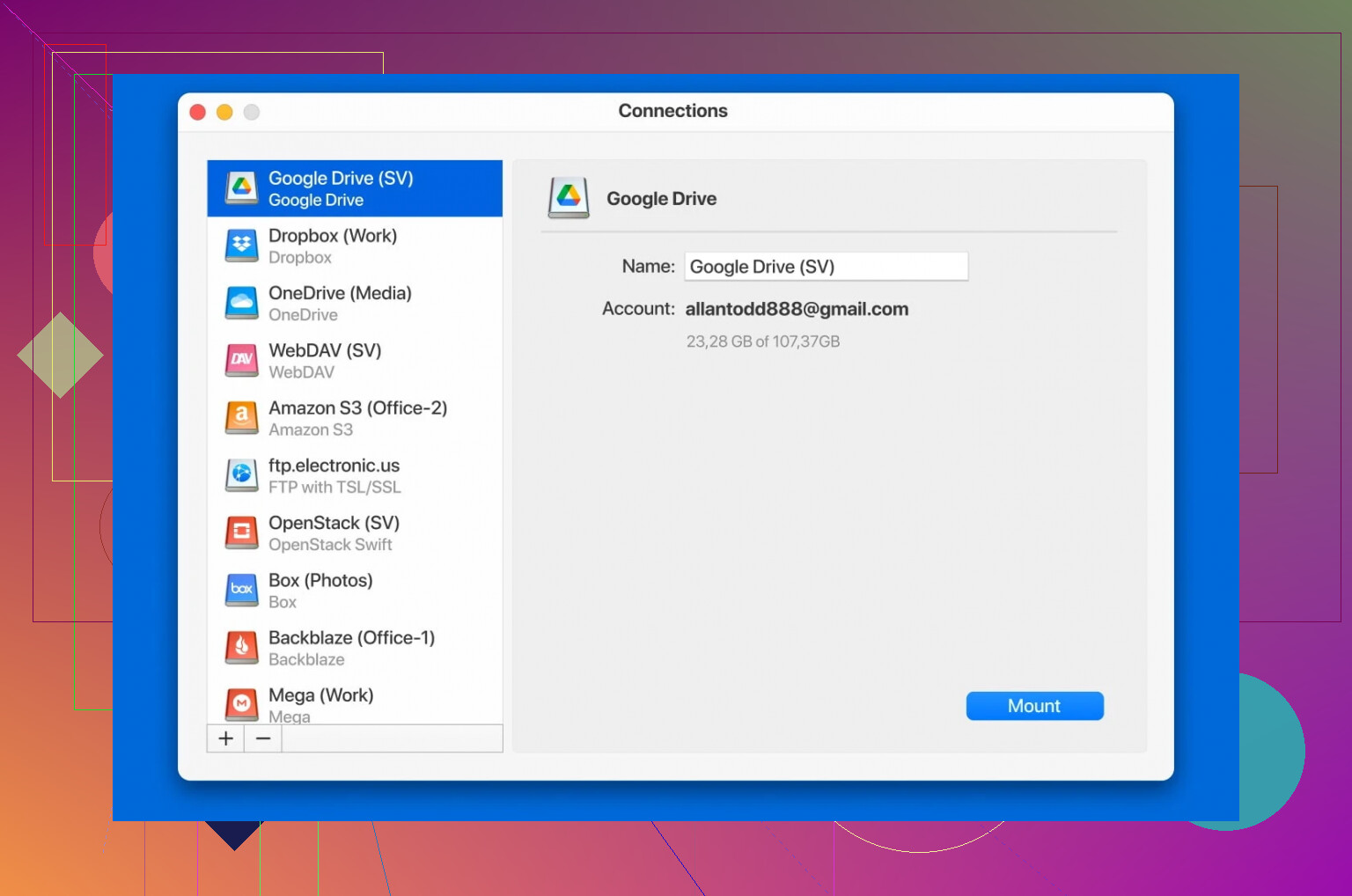Click the Google Drive (SV) list title
1352x896 pixels.
tap(341, 178)
